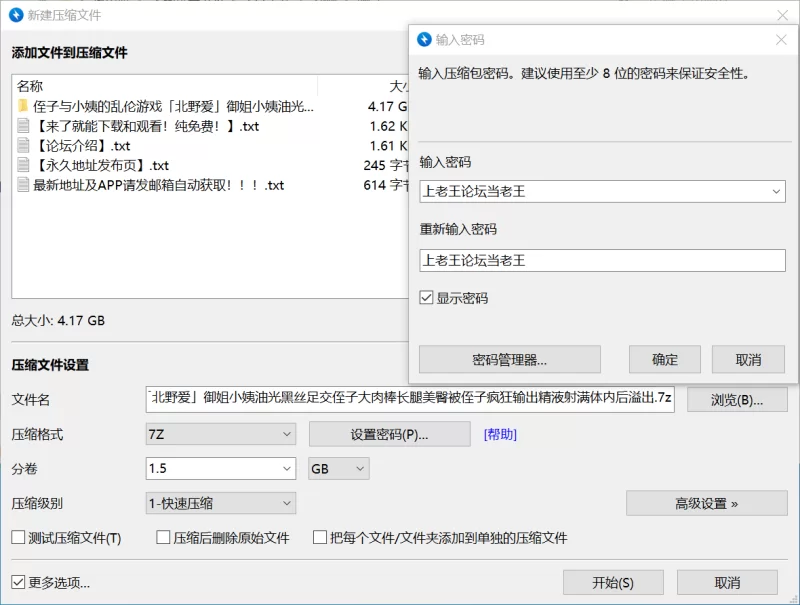Select the 【永久地址发布页】.txt row
Screen dimensions: 800x605
[x=211, y=165]
